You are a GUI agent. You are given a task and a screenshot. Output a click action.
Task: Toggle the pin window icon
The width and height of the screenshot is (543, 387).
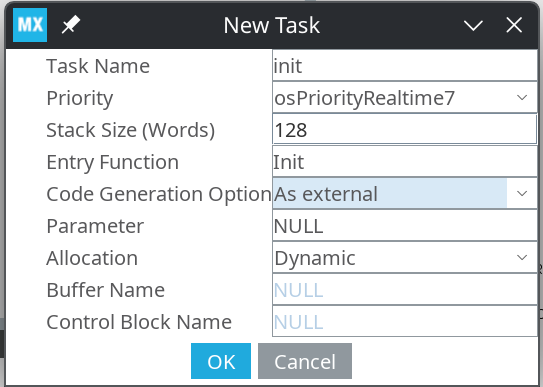71,25
